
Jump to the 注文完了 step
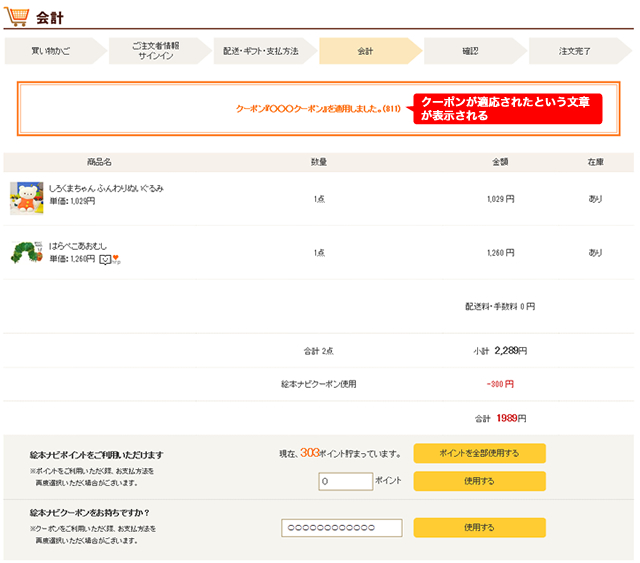tap(575, 50)
